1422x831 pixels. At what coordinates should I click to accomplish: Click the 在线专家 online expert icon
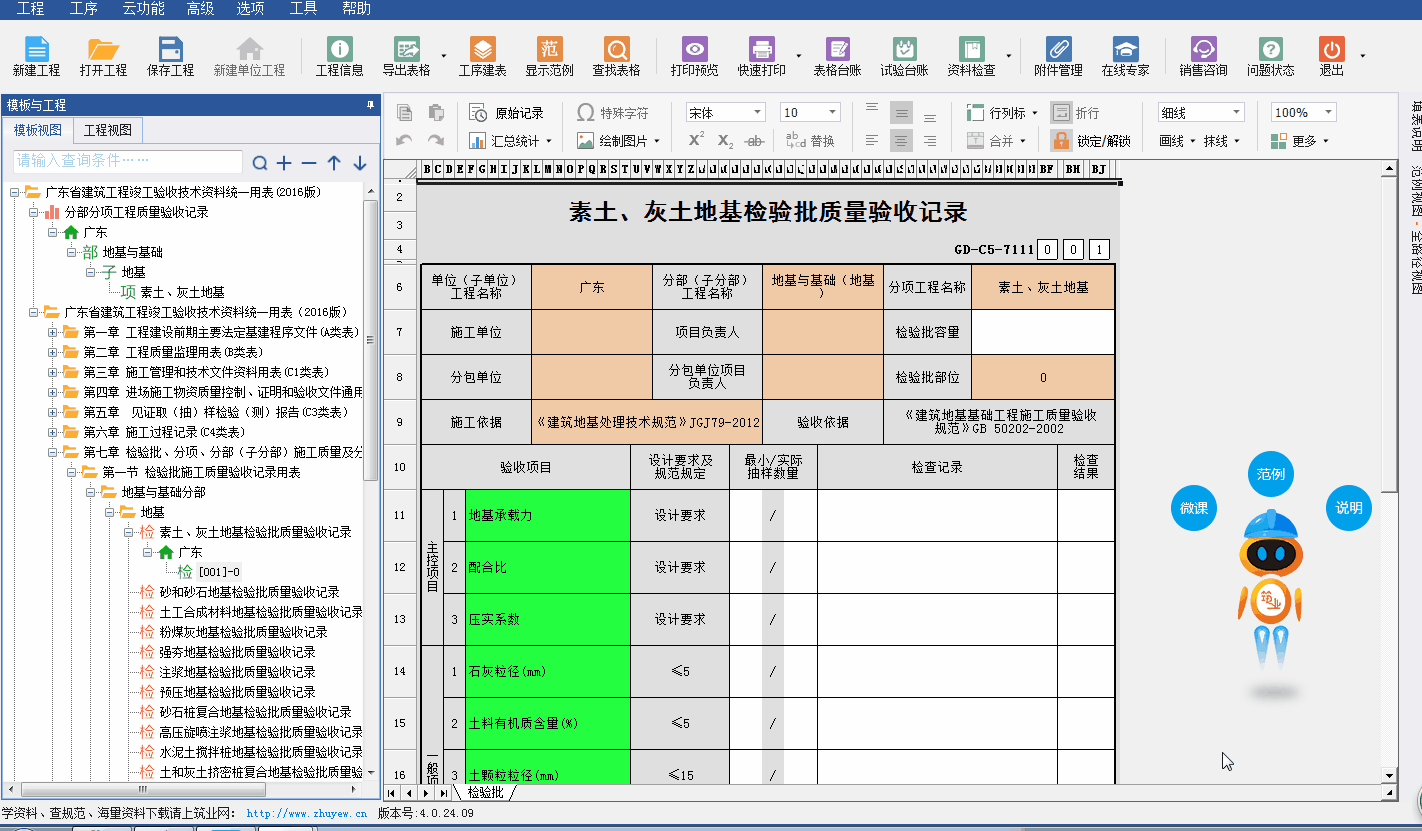(x=1125, y=57)
